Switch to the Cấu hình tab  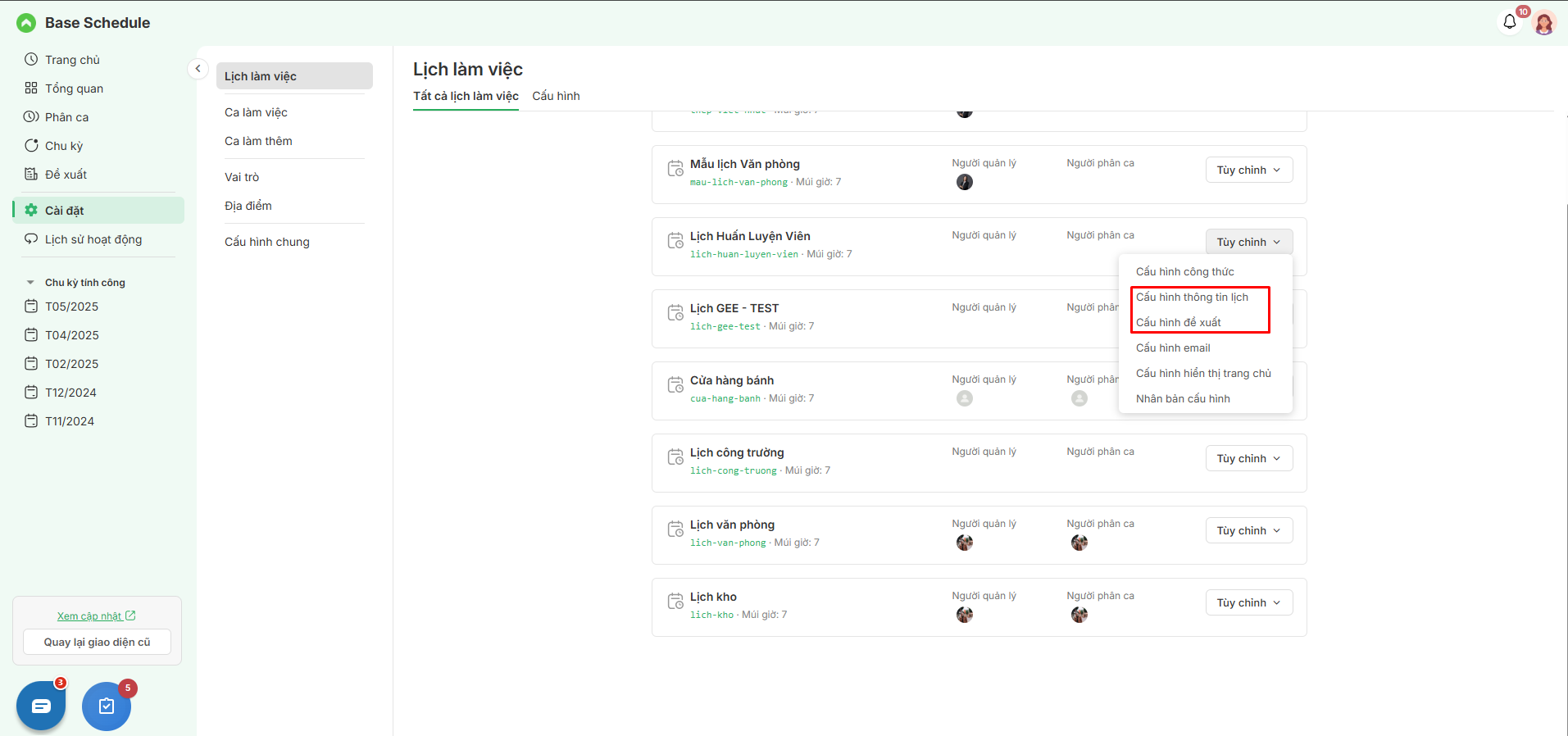pyautogui.click(x=556, y=96)
